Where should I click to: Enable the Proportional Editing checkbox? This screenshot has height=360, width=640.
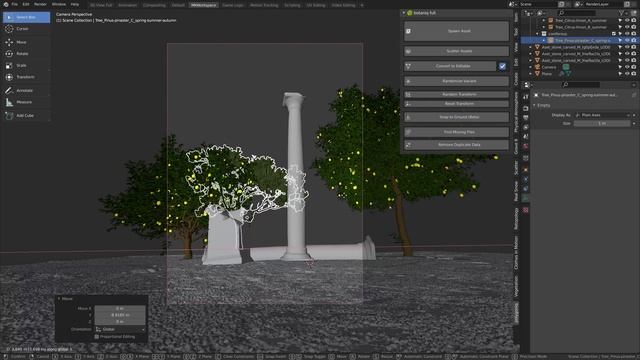tap(97, 337)
